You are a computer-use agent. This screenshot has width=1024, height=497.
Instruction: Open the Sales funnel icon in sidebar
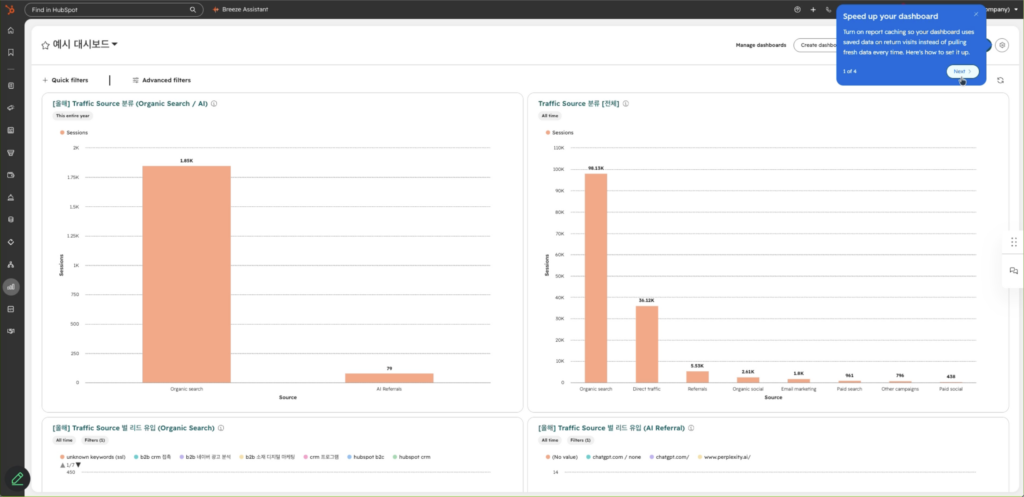(x=10, y=153)
